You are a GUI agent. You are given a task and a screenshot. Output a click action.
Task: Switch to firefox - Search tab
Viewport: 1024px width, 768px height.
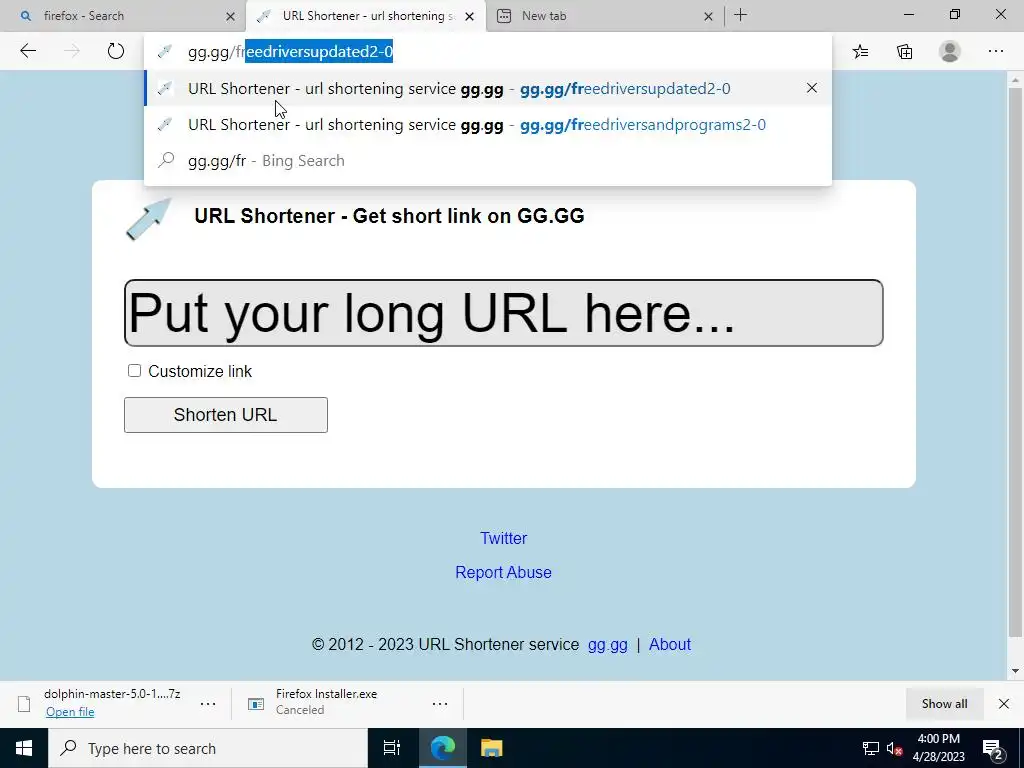pos(123,16)
